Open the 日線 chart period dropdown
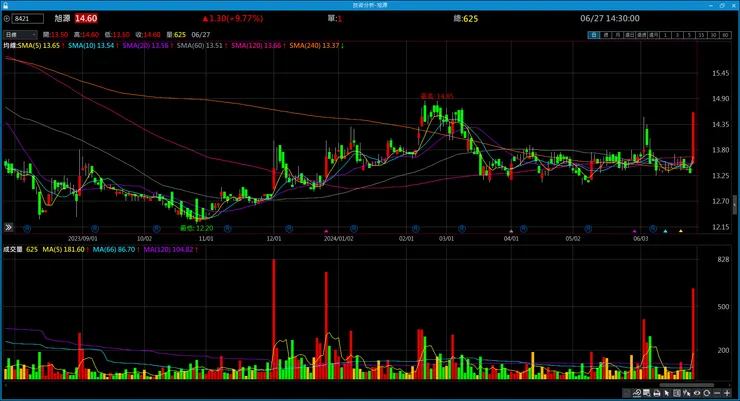This screenshot has width=740, height=401. click(x=20, y=34)
